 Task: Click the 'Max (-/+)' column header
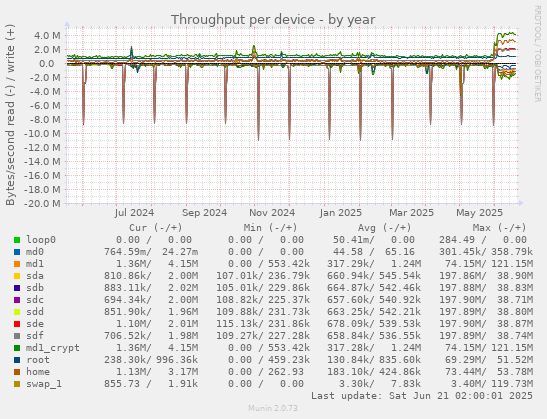tap(499, 228)
